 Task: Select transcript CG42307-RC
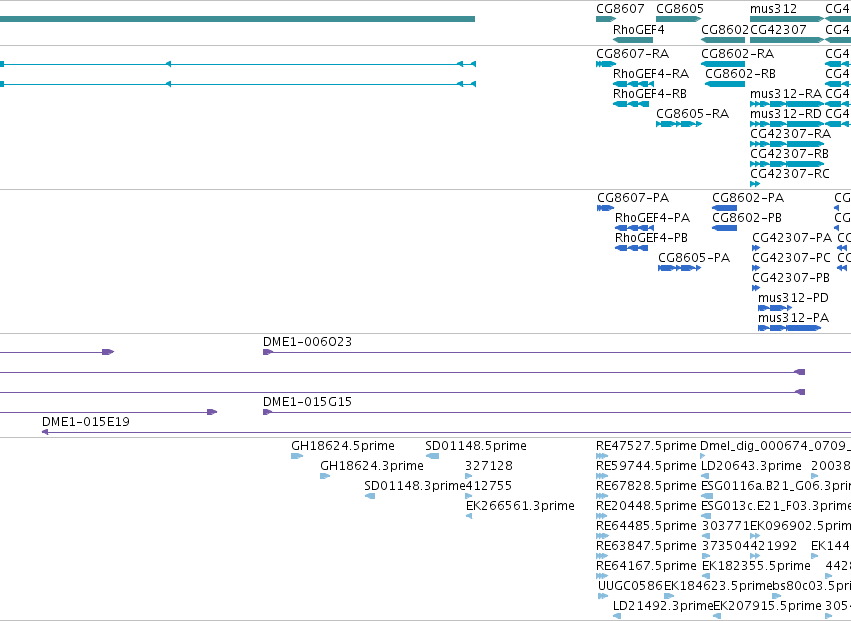click(x=790, y=174)
